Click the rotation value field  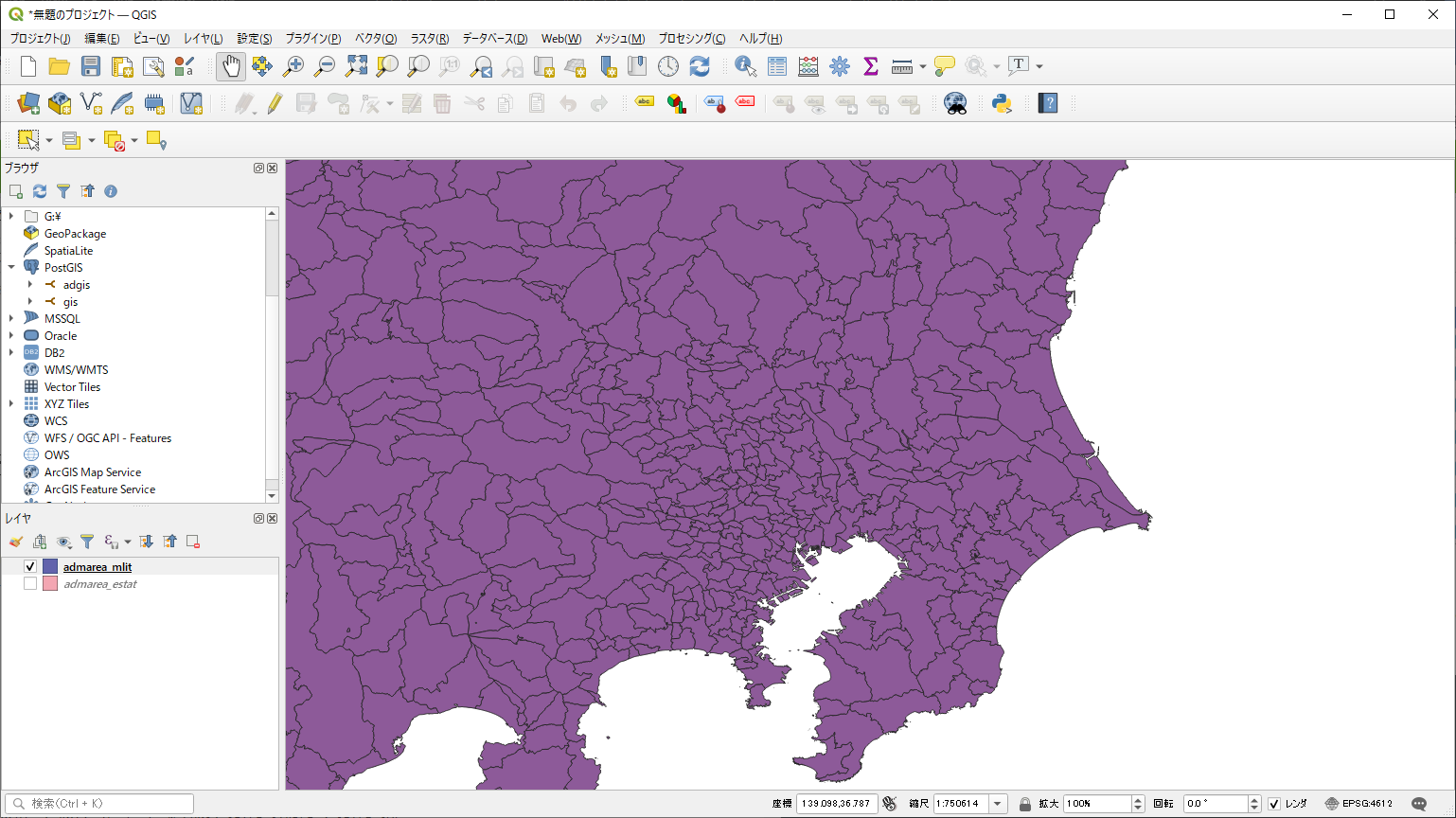point(1216,804)
